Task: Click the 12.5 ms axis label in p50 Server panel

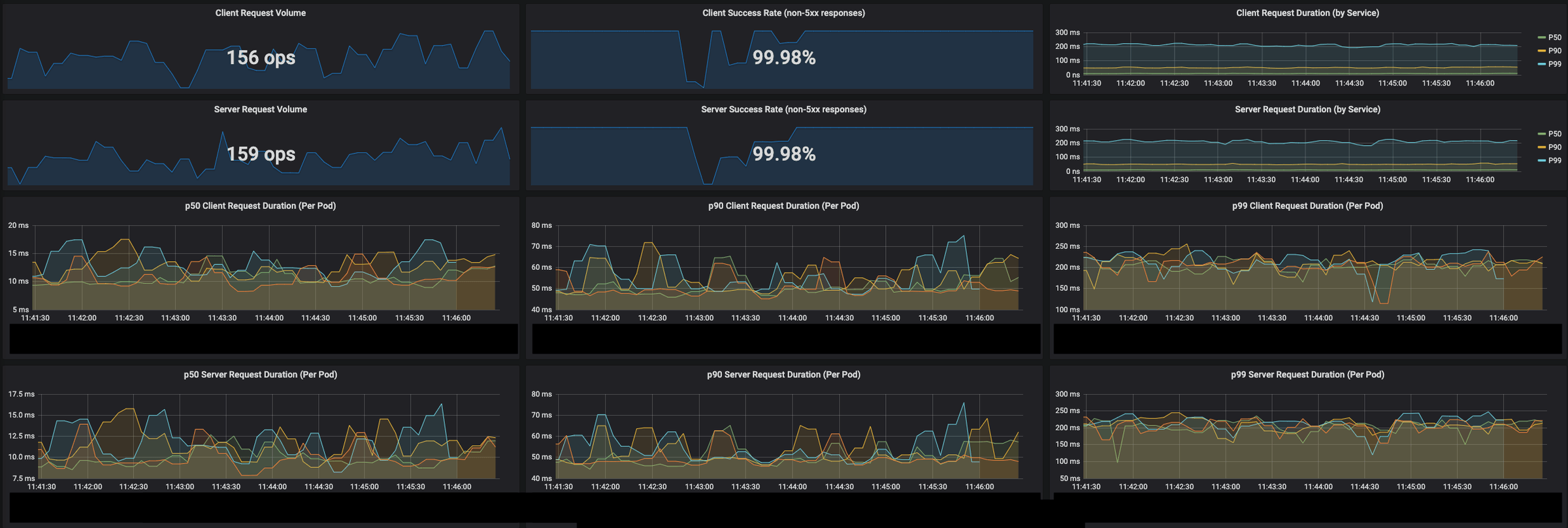Action: click(21, 436)
